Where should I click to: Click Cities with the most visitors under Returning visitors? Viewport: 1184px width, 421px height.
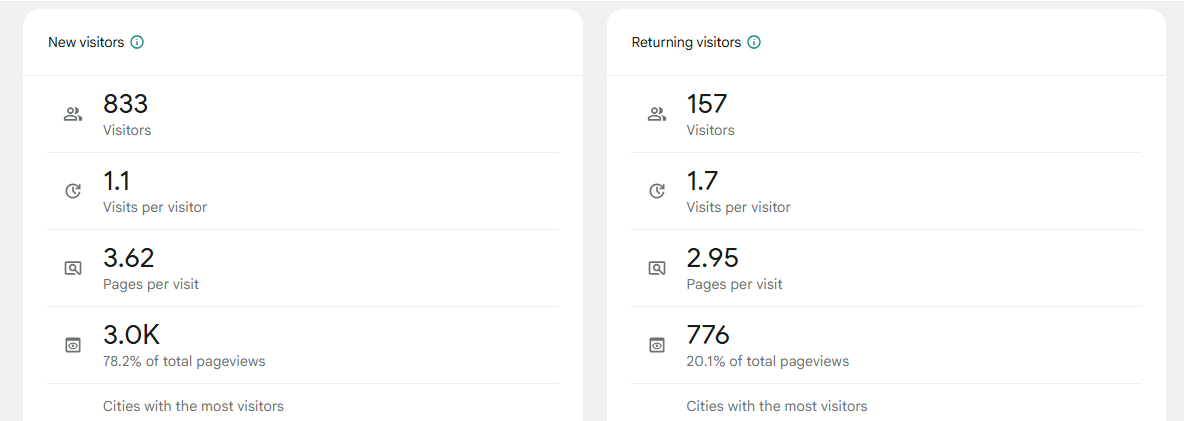[776, 406]
